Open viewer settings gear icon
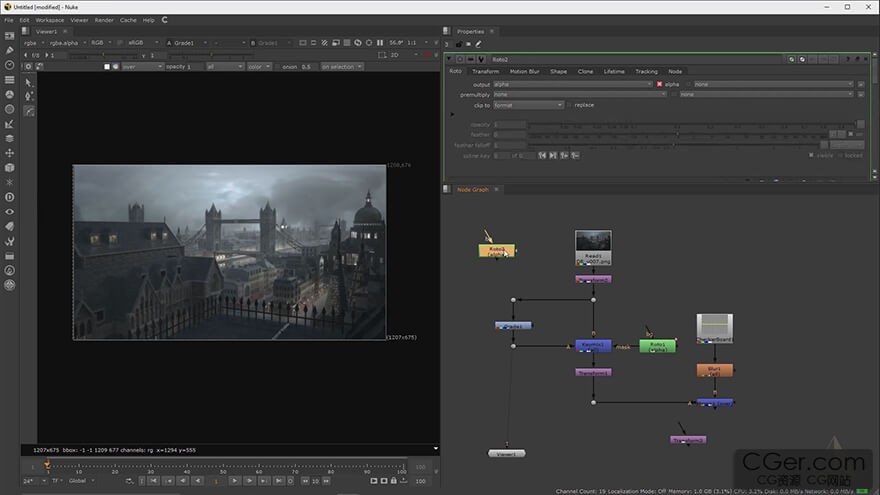 tap(28, 66)
